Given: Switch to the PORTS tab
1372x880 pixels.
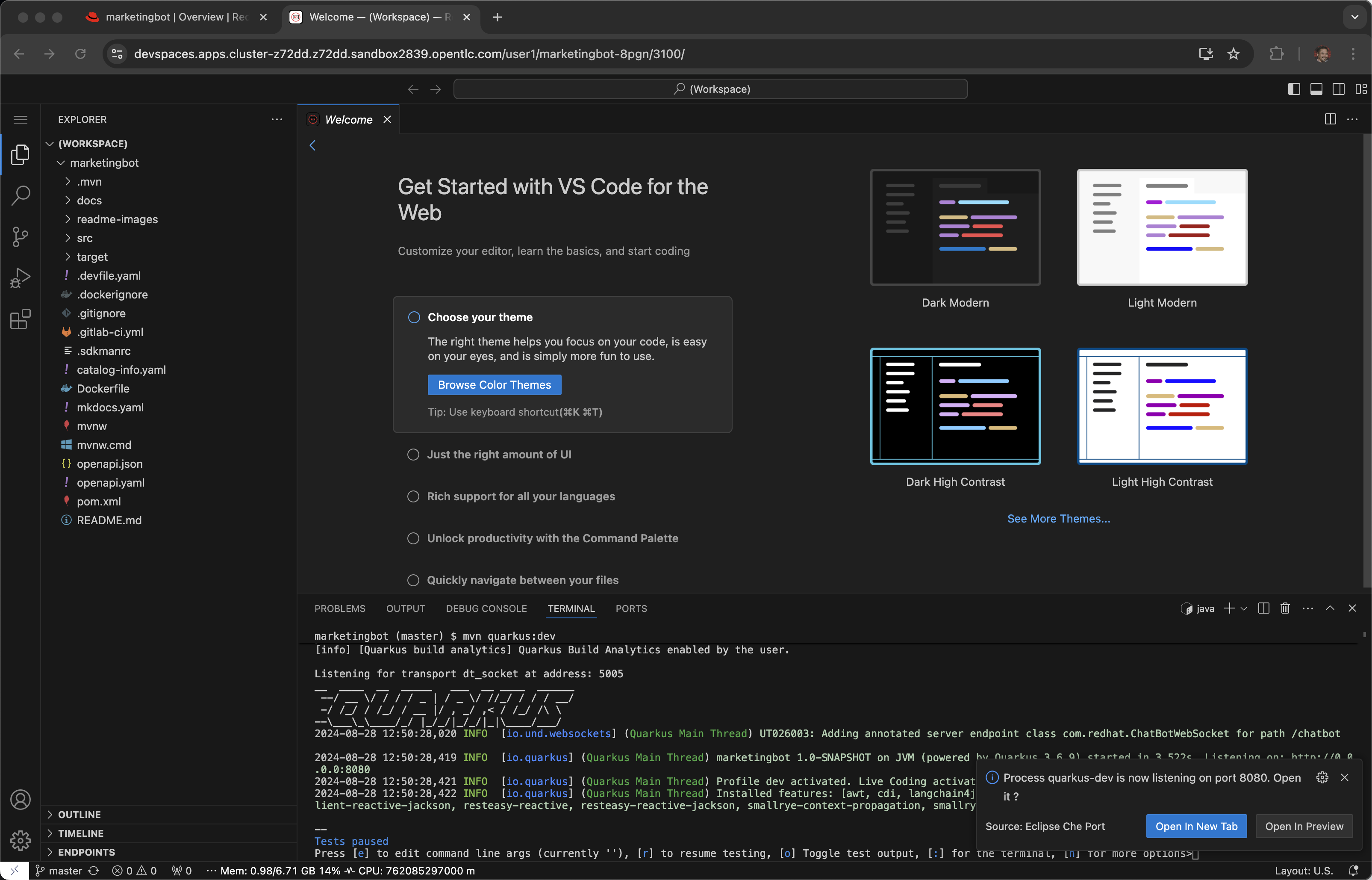Looking at the screenshot, I should [631, 608].
